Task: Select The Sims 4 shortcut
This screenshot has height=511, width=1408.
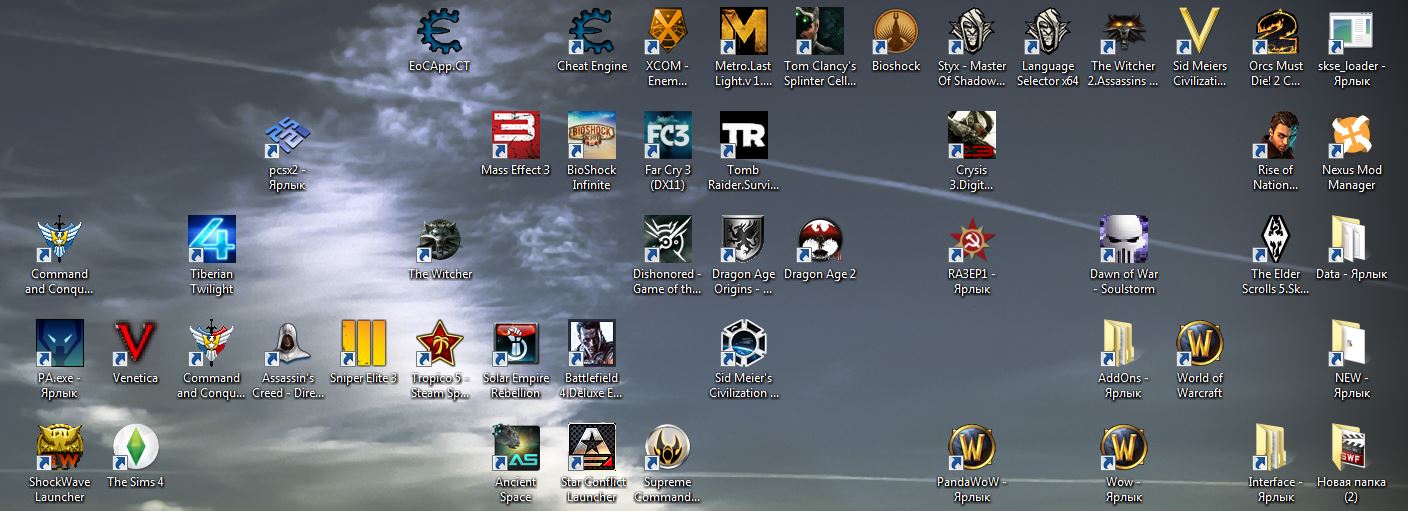Action: pyautogui.click(x=136, y=448)
